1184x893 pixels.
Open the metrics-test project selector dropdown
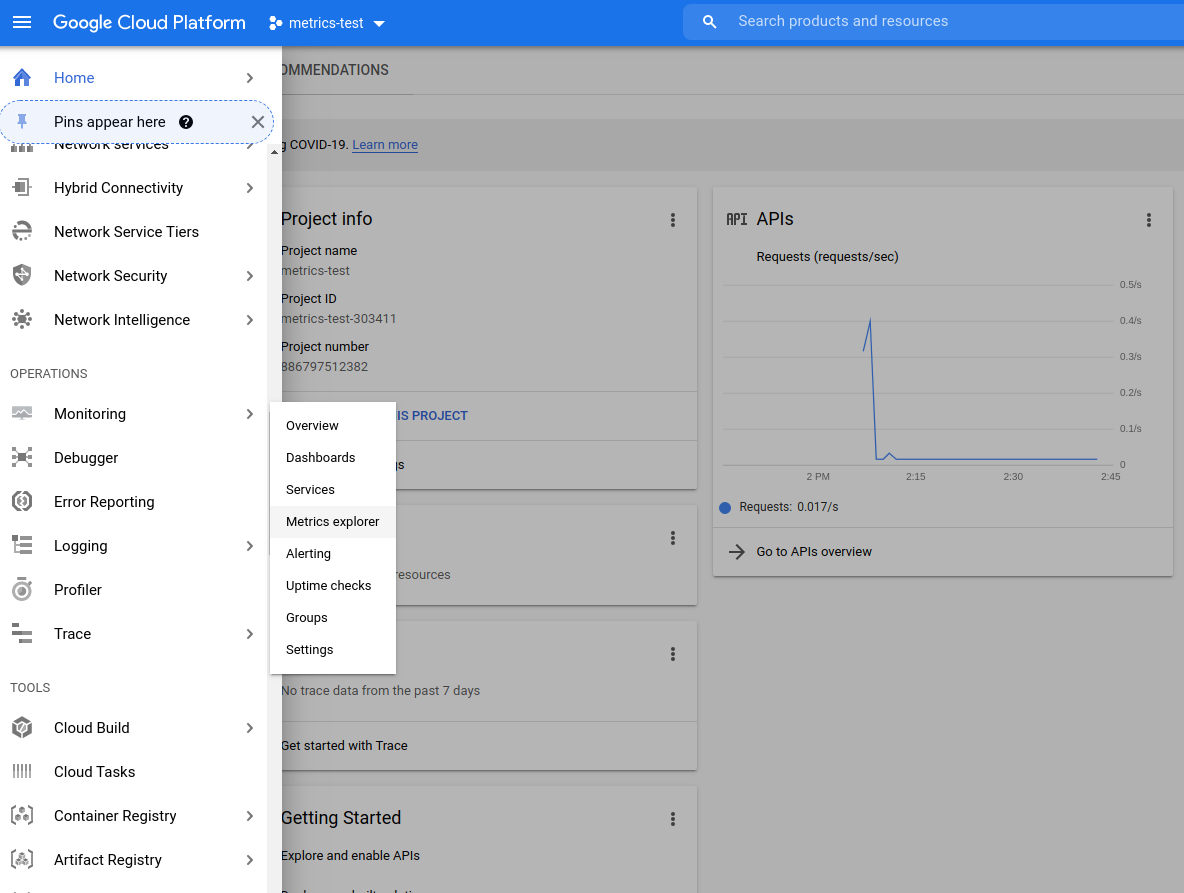click(326, 22)
